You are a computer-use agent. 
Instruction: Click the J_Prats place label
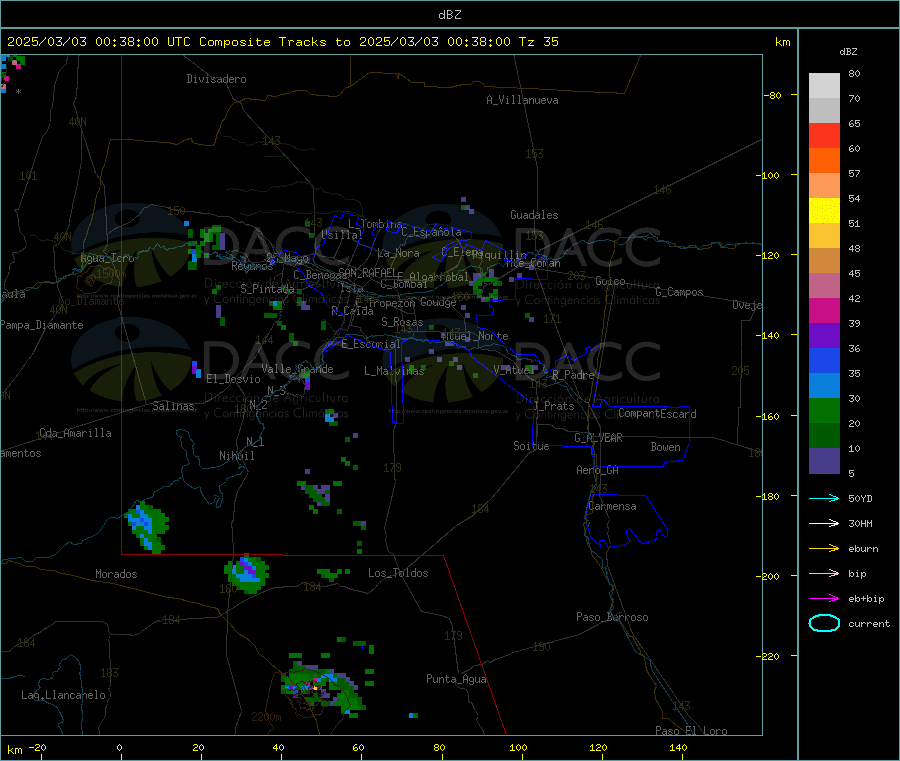point(553,406)
